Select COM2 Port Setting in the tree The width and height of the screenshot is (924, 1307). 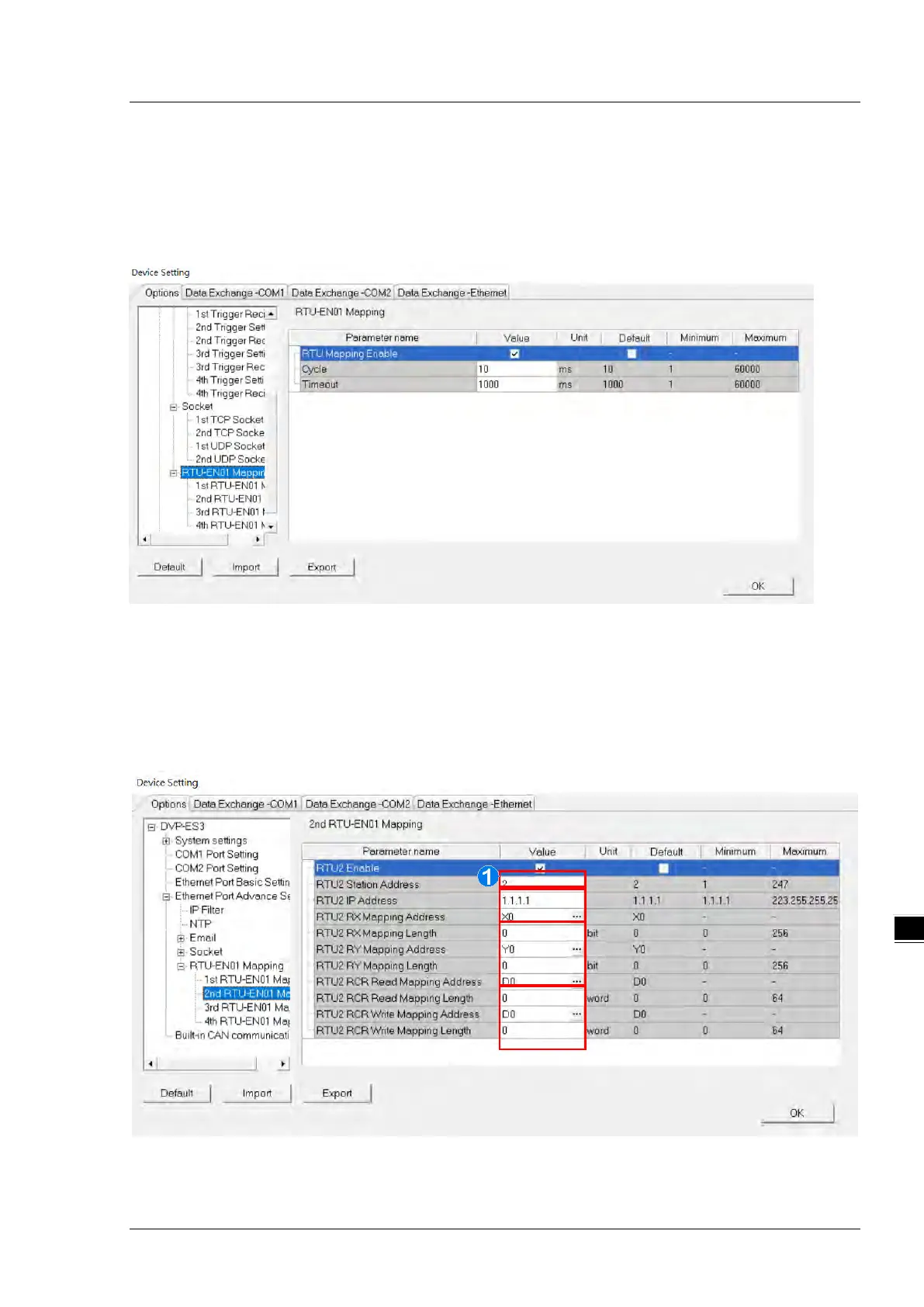216,868
